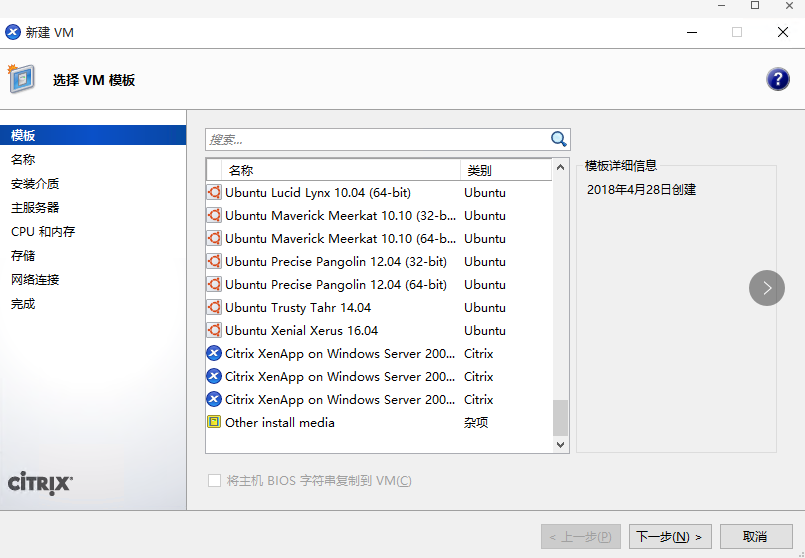The image size is (805, 558).
Task: Click the 取消 cancel button
Action: coord(756,536)
